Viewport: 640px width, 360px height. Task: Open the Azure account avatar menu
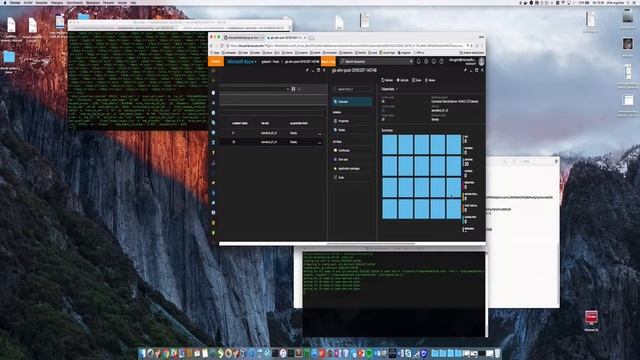(x=482, y=61)
